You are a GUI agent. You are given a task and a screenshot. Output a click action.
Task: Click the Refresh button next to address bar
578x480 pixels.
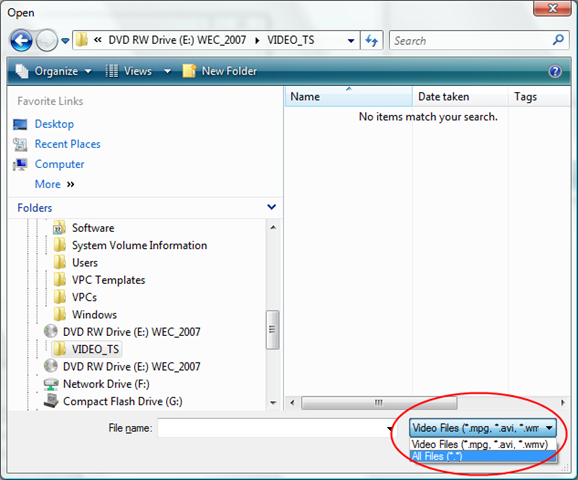[372, 40]
